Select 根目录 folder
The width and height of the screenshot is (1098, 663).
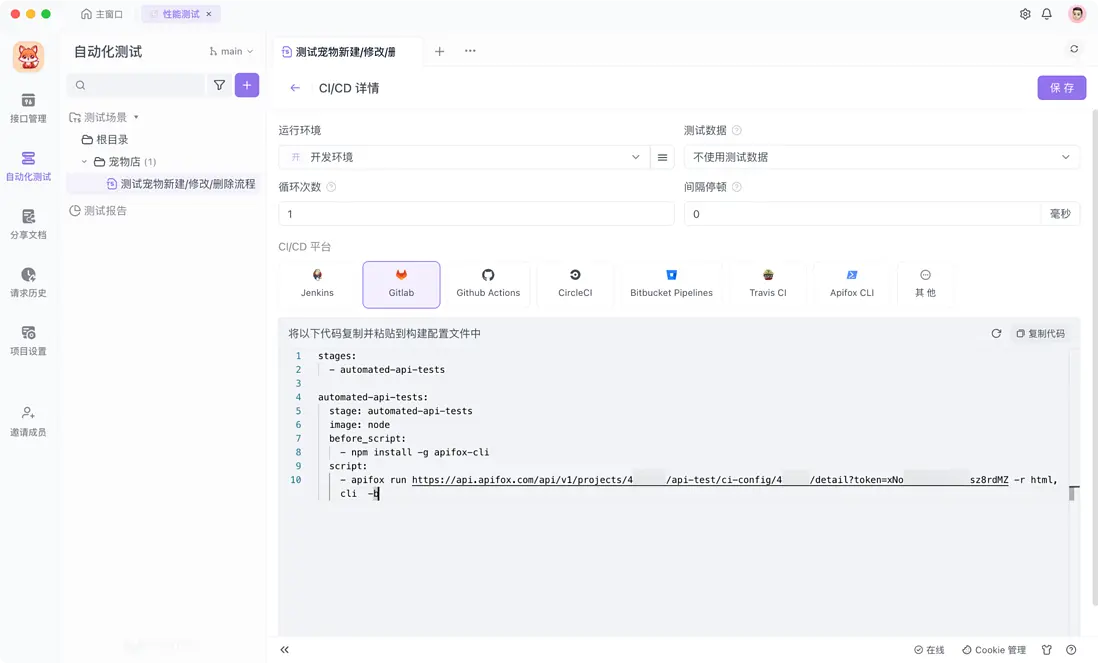pyautogui.click(x=105, y=139)
